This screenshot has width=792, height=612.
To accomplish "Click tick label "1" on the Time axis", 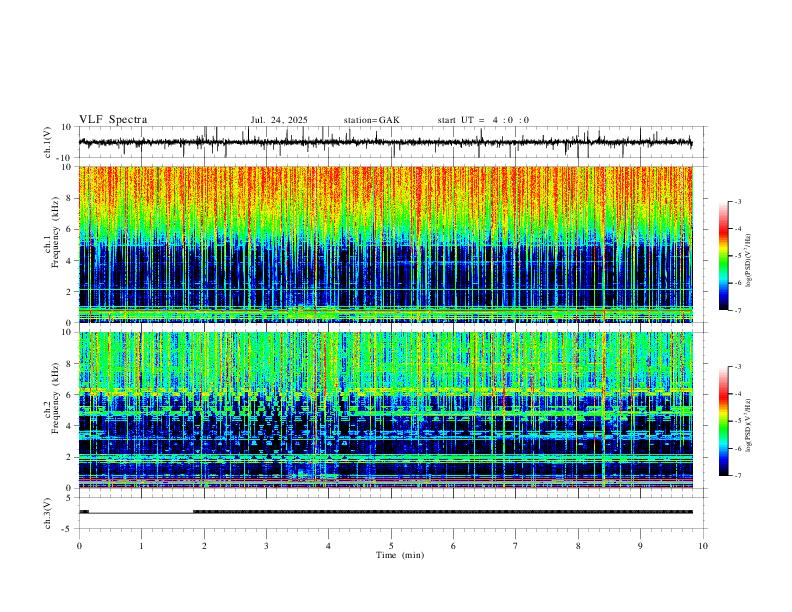I will click(141, 546).
